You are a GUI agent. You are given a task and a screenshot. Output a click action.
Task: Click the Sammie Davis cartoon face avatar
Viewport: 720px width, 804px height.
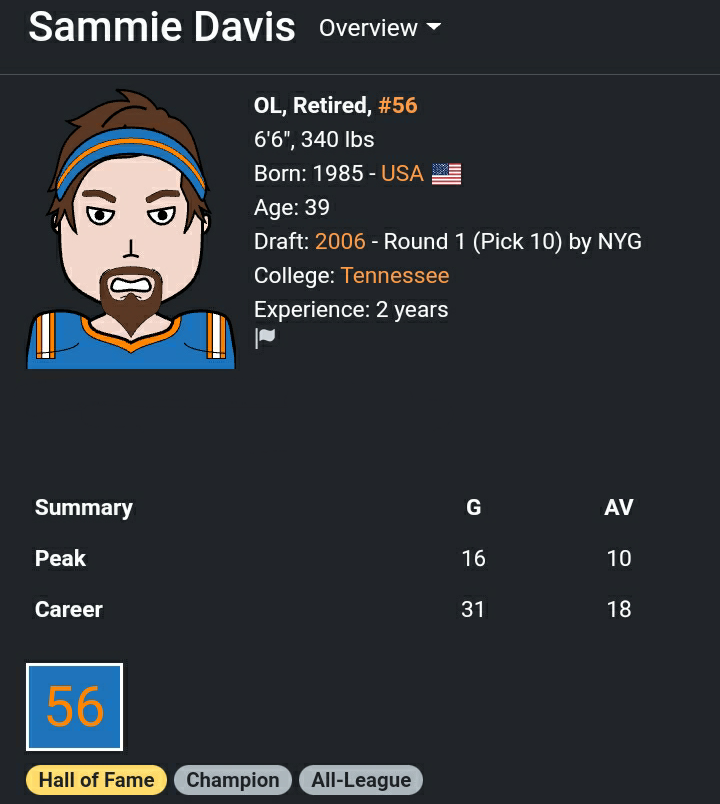(x=131, y=230)
